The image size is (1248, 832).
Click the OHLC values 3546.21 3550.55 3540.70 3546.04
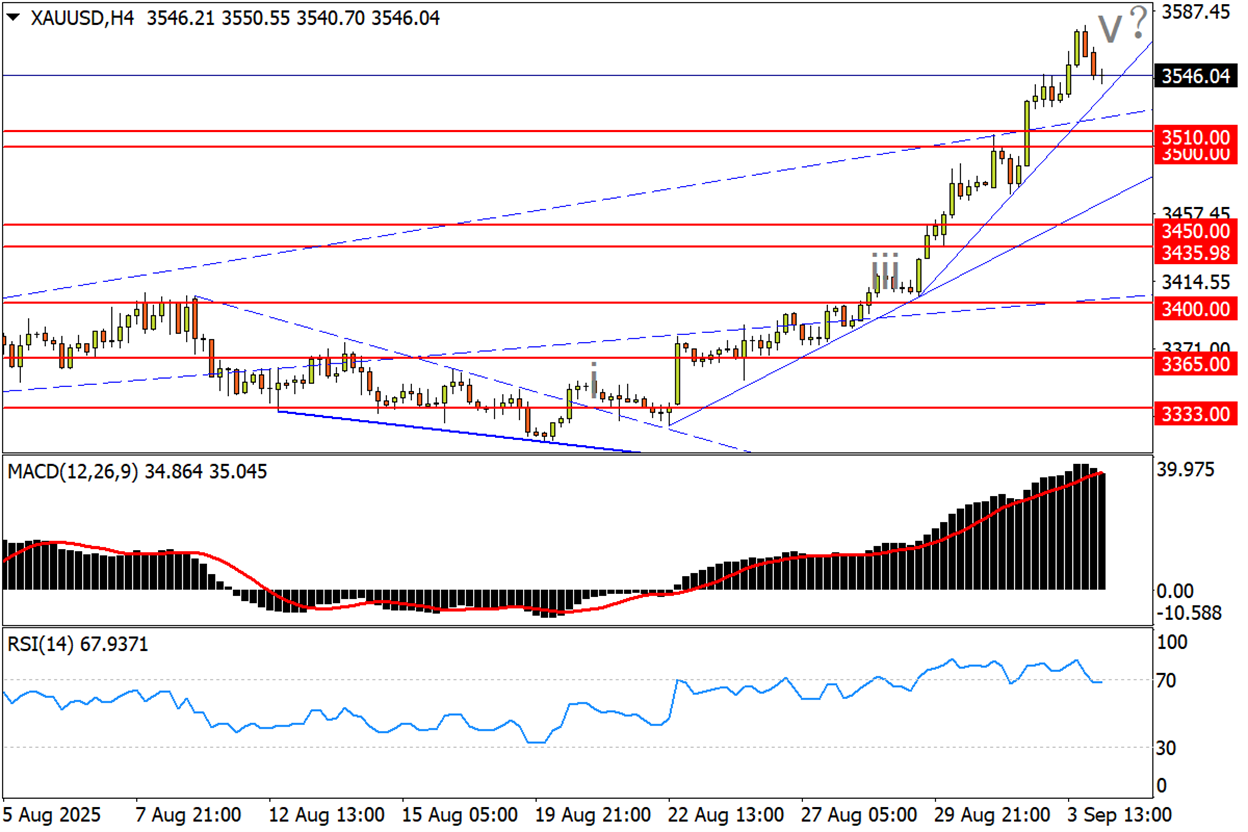click(x=292, y=18)
